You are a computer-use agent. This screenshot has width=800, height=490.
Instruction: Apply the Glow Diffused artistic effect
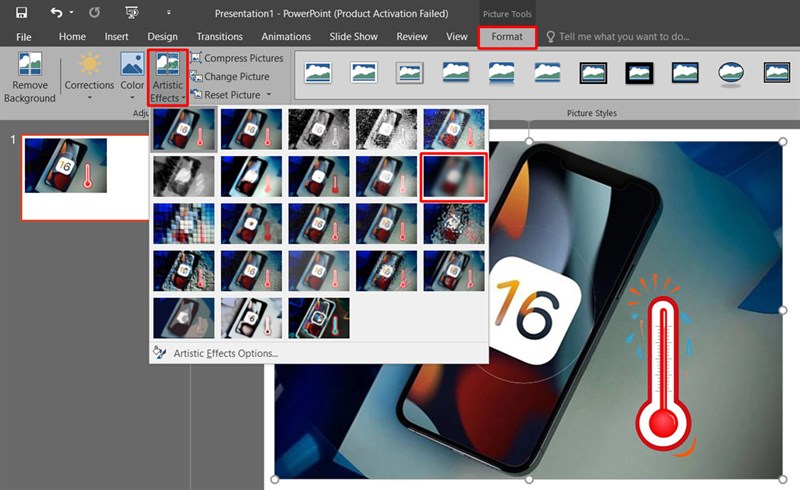click(x=386, y=177)
